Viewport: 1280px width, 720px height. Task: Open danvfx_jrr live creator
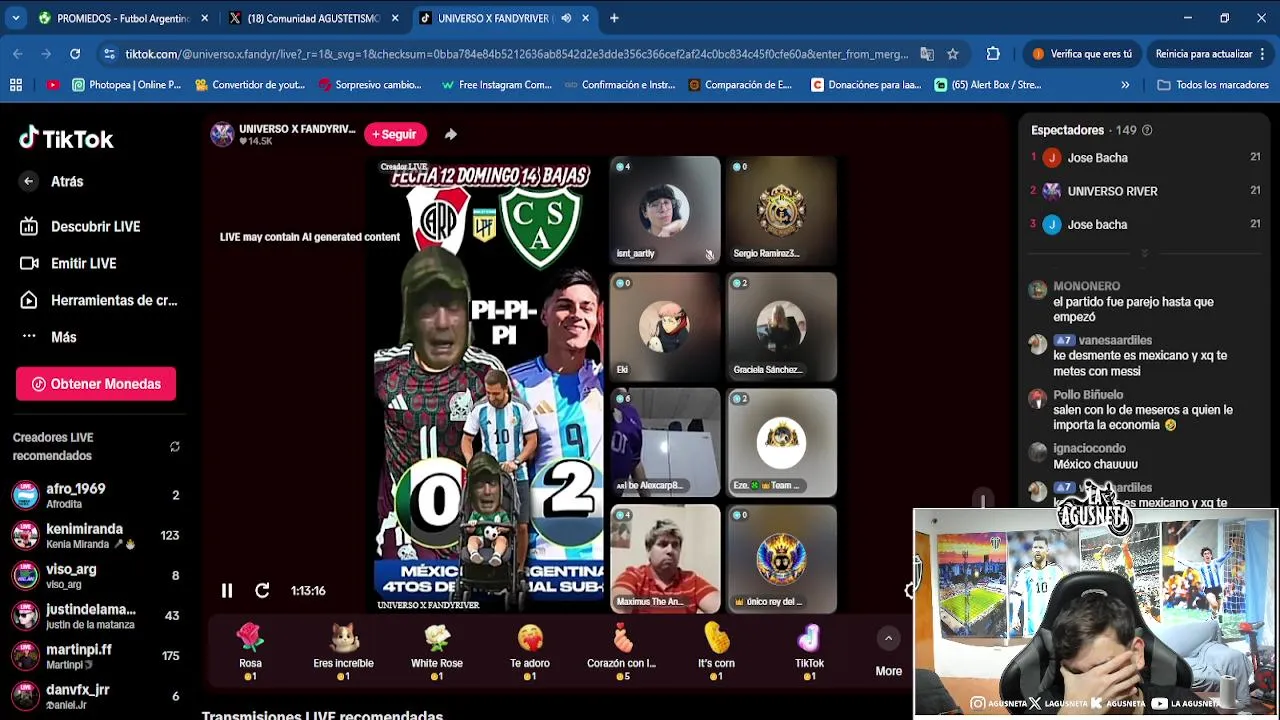(x=96, y=696)
